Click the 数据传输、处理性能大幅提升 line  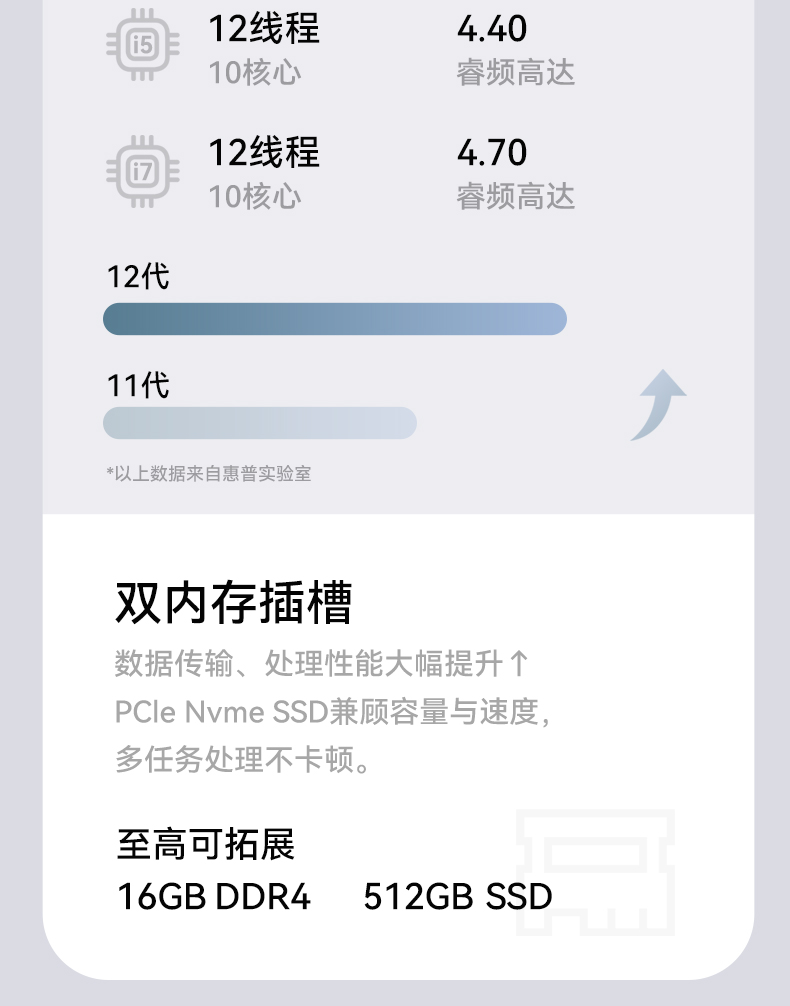(322, 663)
